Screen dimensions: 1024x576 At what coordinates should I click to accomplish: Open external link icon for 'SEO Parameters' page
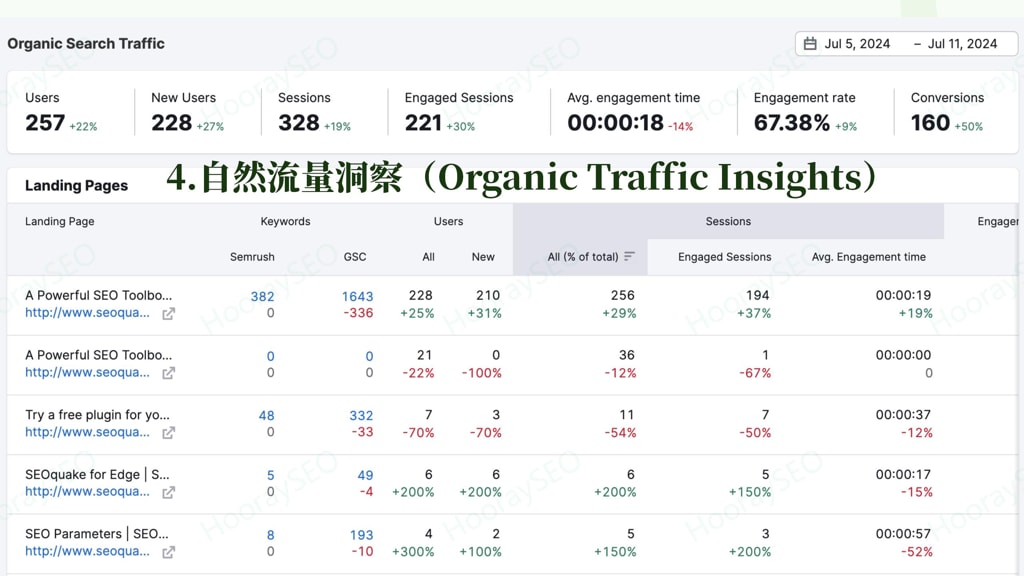[168, 551]
